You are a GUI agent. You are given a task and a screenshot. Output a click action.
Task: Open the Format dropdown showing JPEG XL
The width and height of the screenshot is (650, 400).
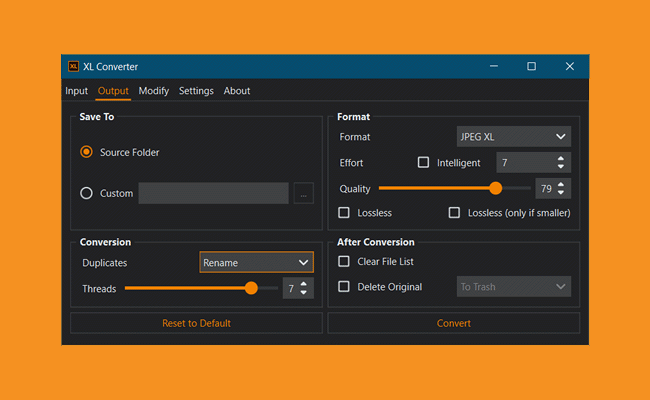[x=514, y=137]
